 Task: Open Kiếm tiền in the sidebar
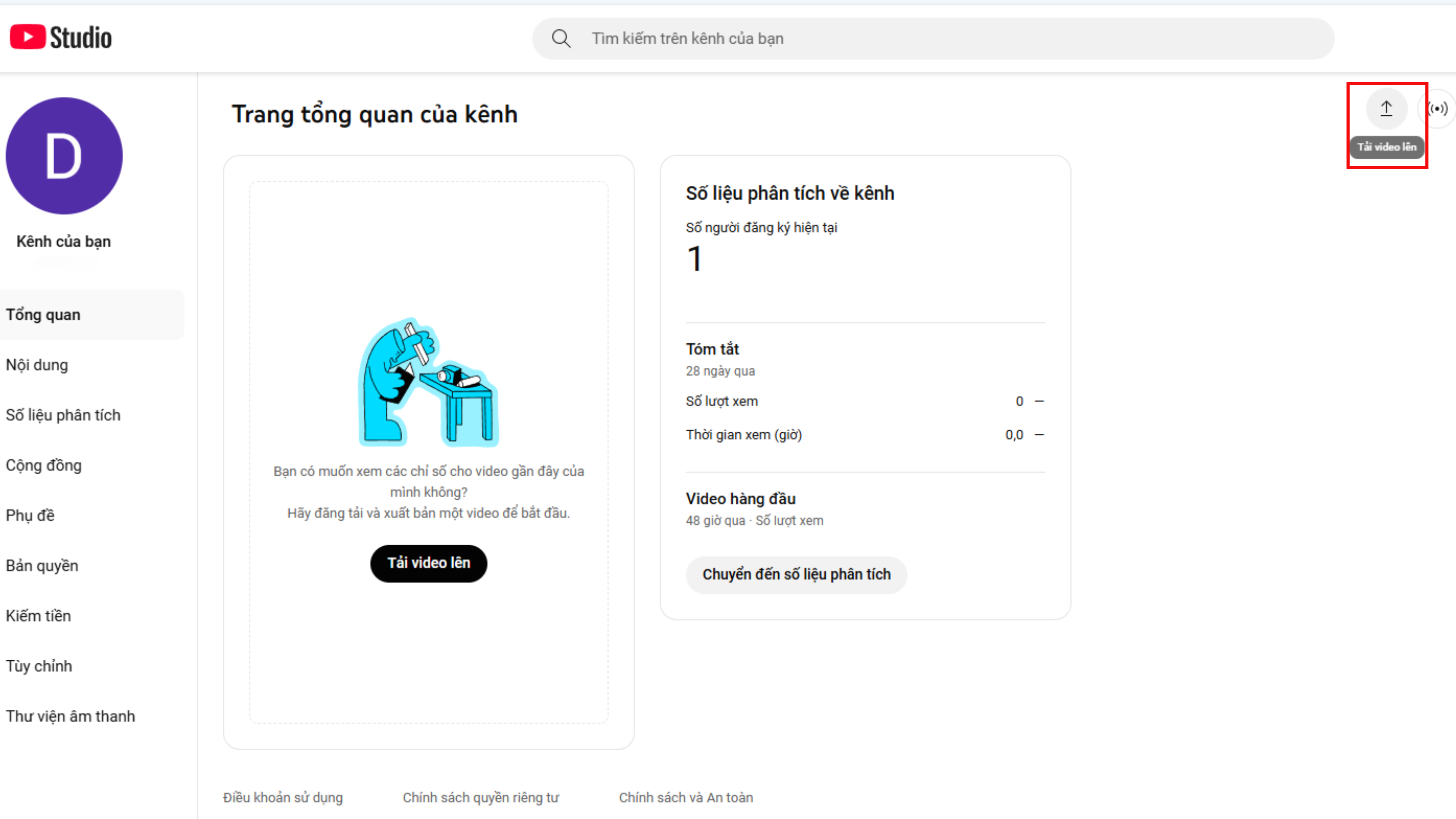(x=39, y=615)
